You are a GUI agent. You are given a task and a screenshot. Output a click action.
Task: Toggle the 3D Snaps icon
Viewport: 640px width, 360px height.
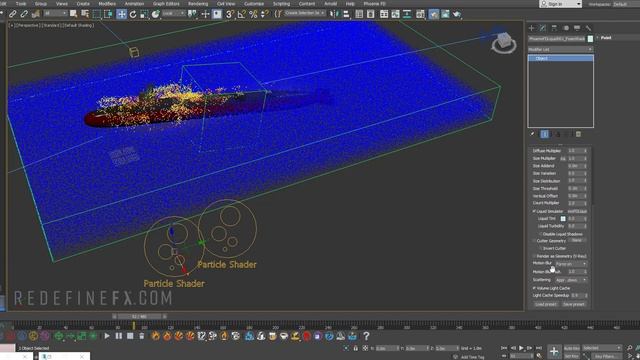[230, 14]
